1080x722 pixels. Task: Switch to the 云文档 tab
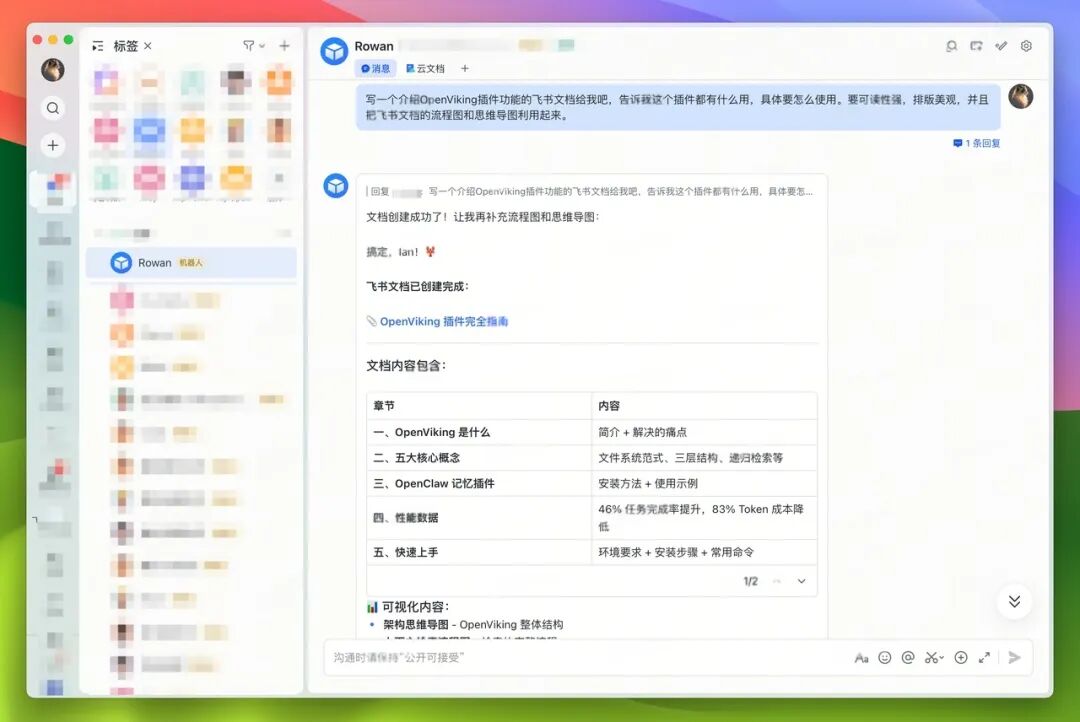[x=426, y=68]
